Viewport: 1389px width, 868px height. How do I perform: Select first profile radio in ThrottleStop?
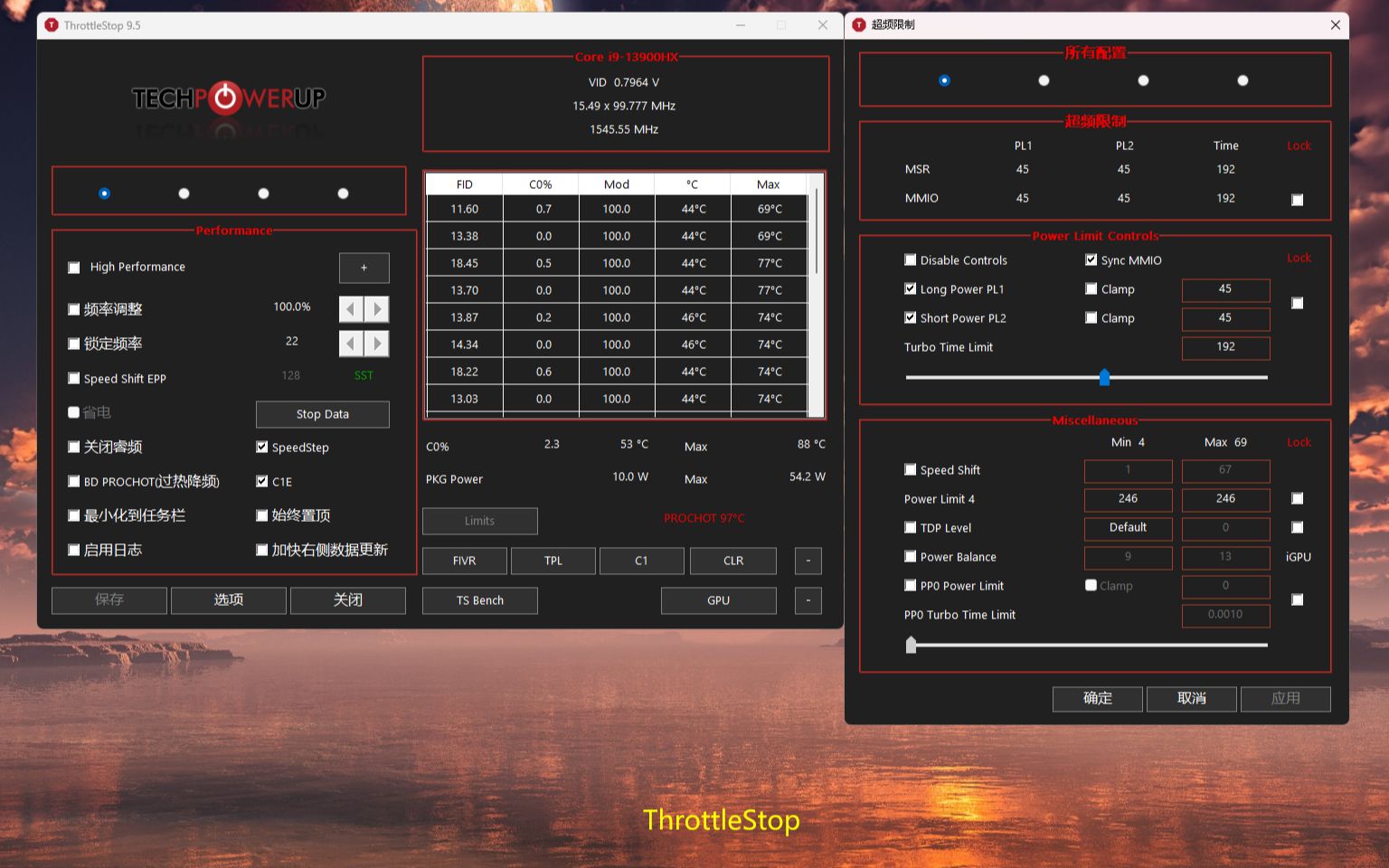104,193
